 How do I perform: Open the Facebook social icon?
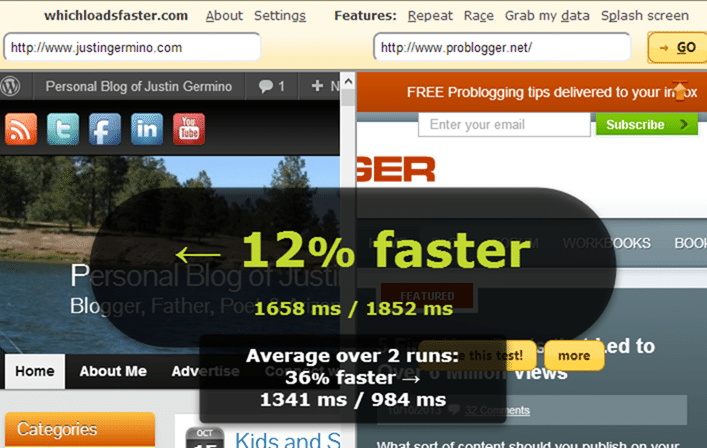(105, 129)
